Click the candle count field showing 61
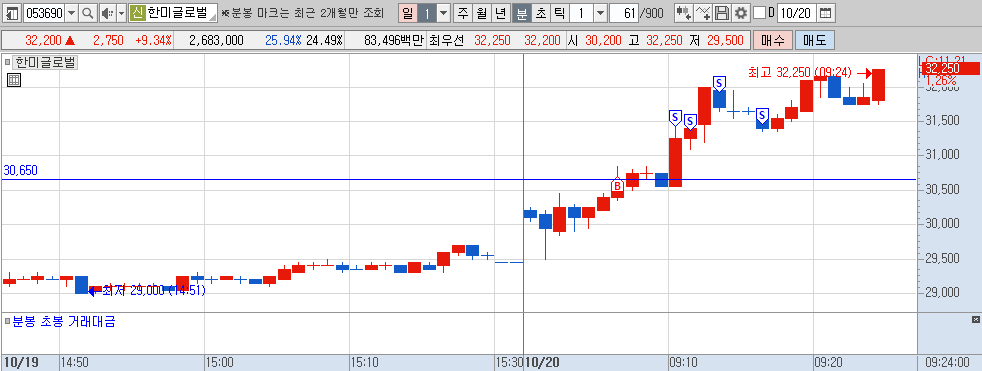 tap(623, 13)
